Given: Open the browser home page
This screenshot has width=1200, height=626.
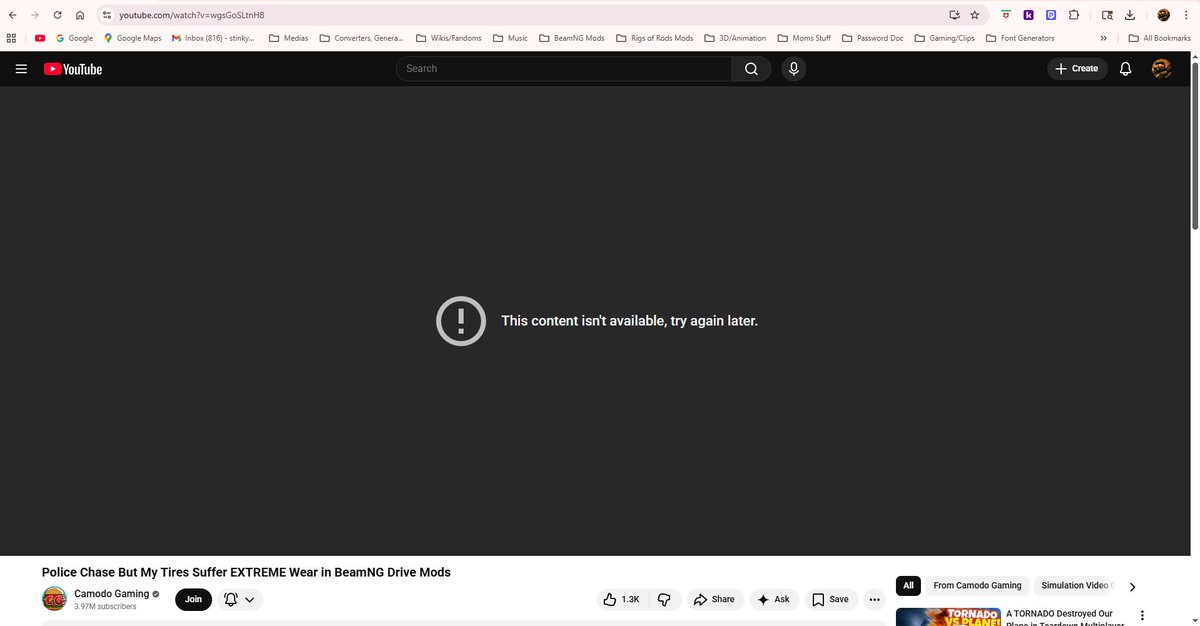Looking at the screenshot, I should (x=80, y=15).
